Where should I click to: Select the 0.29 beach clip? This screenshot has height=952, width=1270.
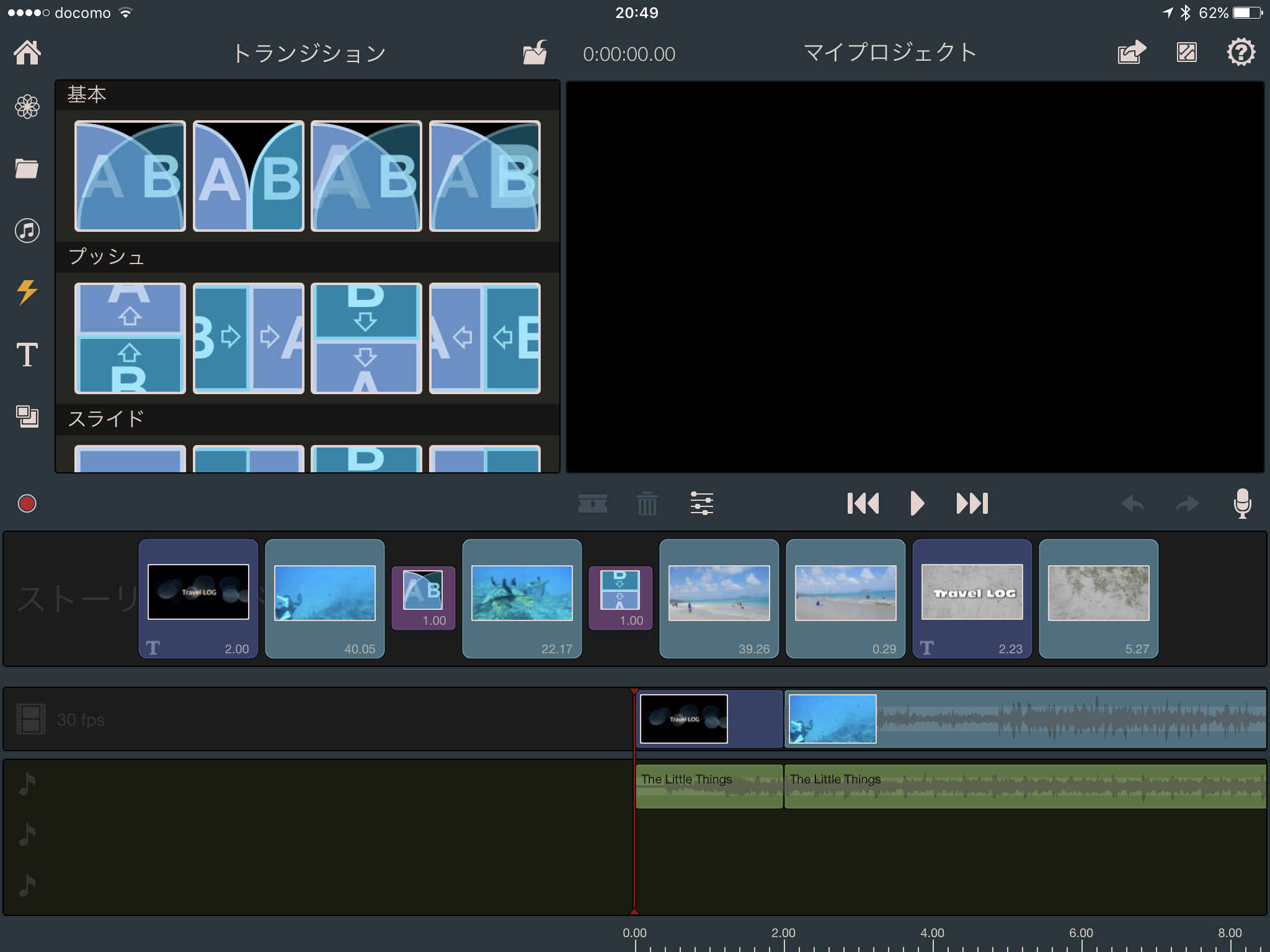846,599
